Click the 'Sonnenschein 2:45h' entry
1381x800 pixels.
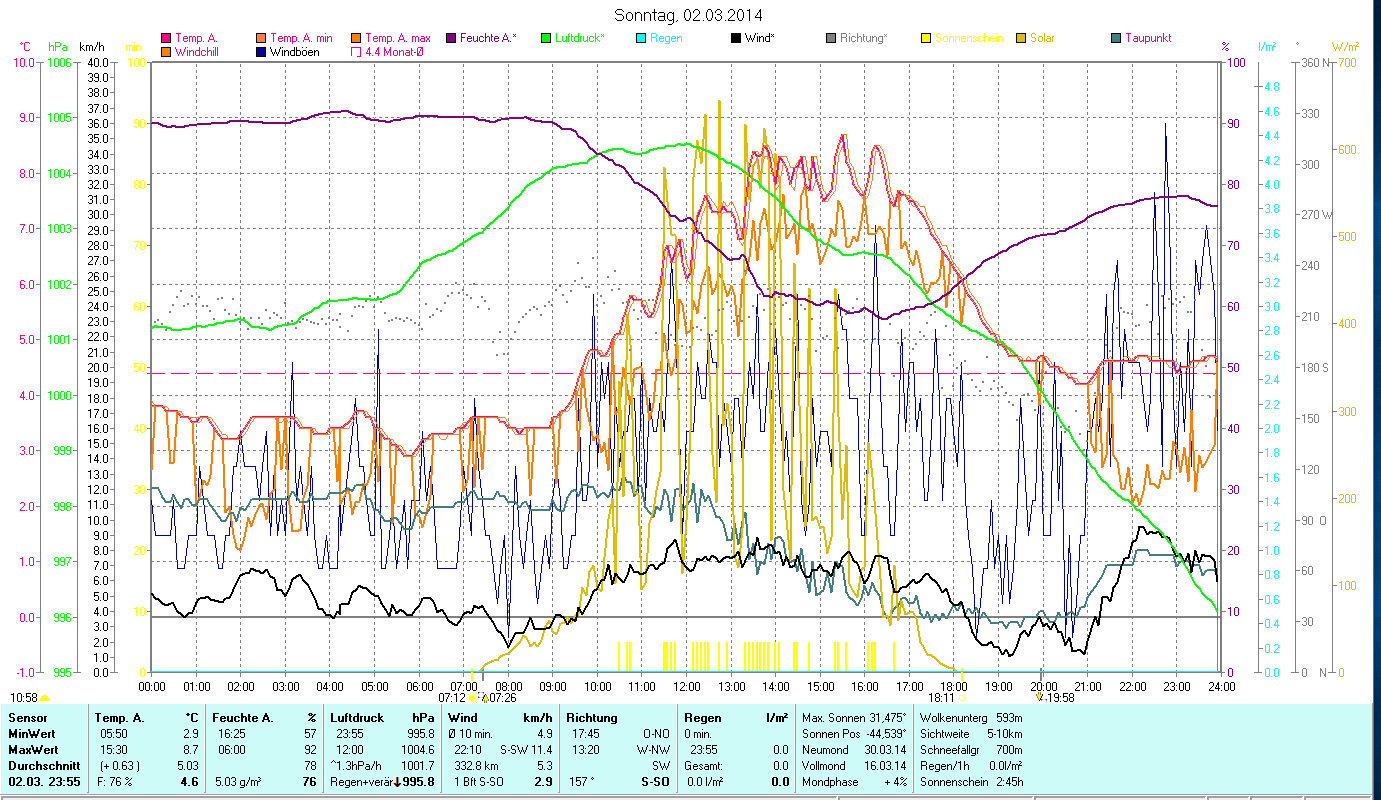[970, 781]
